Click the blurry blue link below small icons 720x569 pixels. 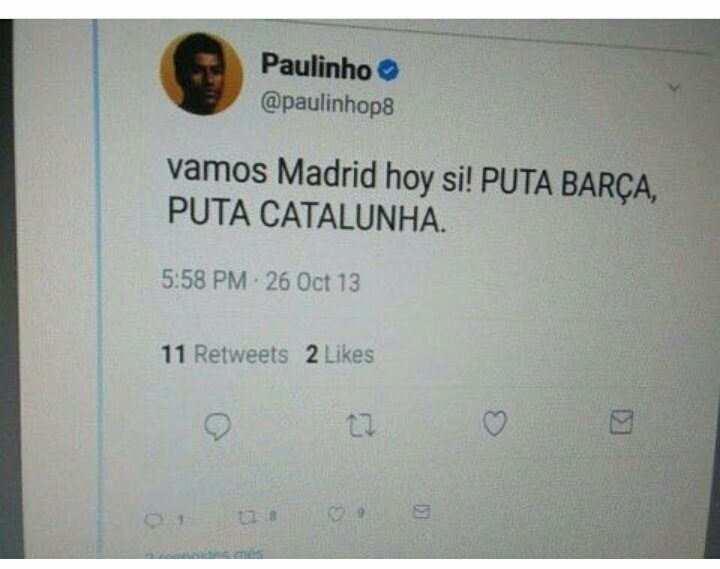tap(205, 554)
